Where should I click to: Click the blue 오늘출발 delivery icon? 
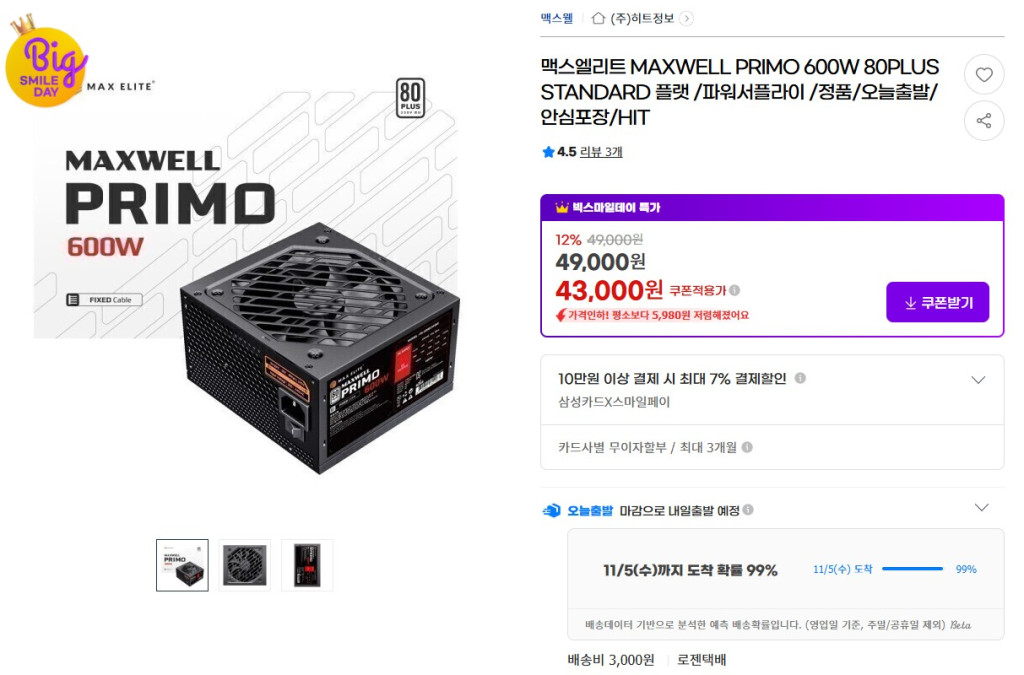point(552,510)
